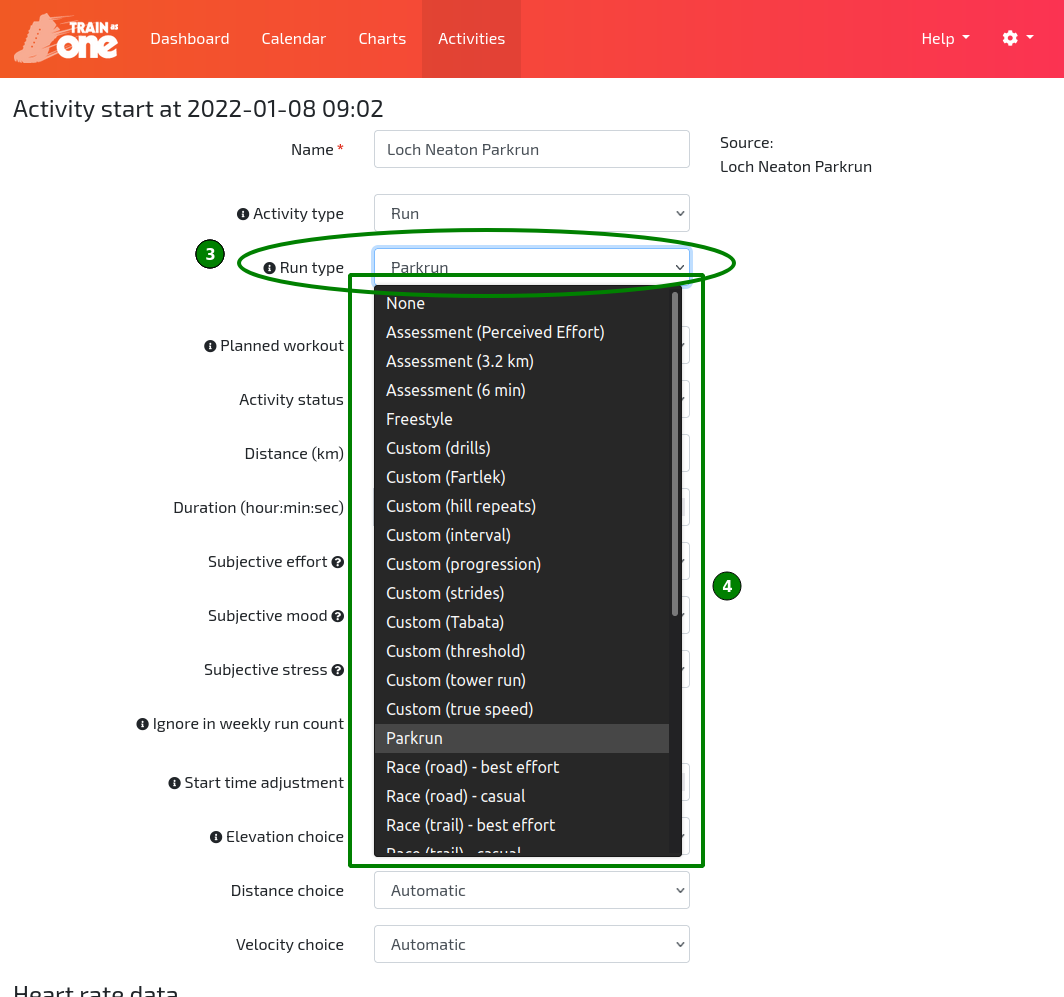Click the Subjective effort help icon

point(340,561)
